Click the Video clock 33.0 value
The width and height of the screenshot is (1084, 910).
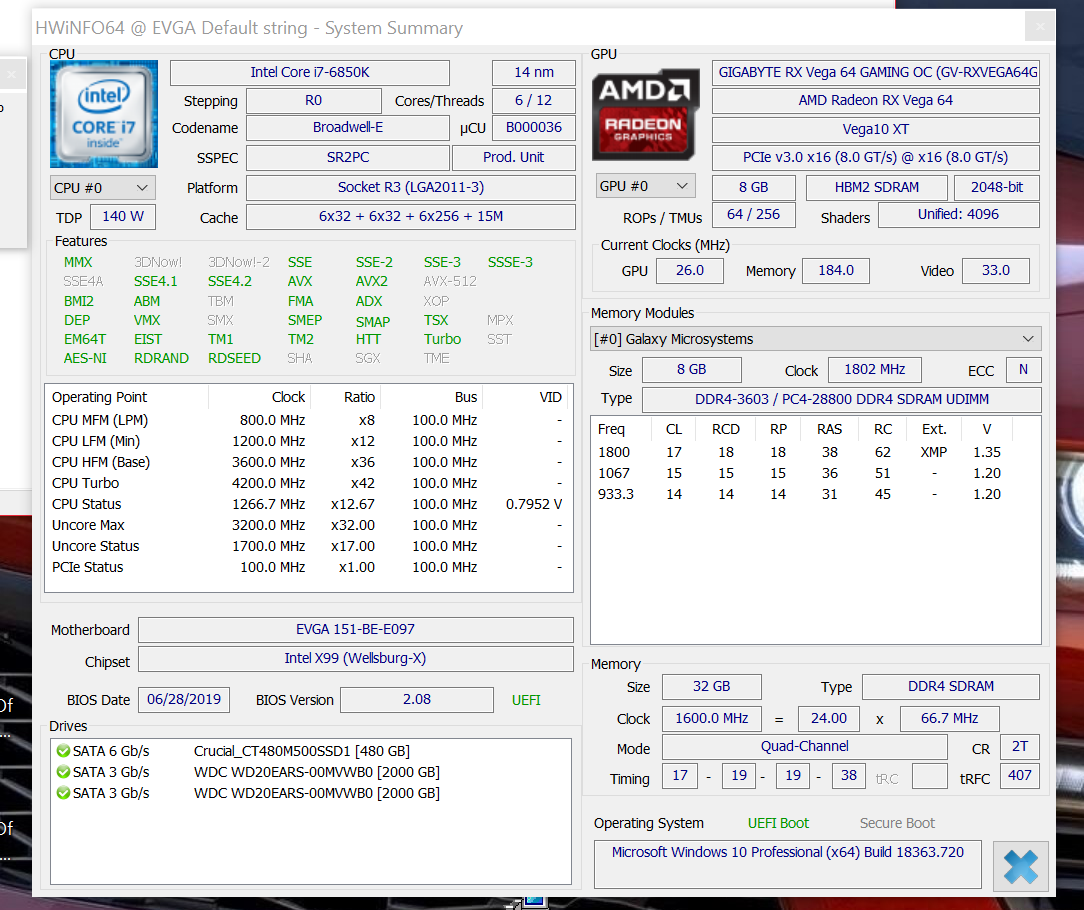[x=996, y=271]
